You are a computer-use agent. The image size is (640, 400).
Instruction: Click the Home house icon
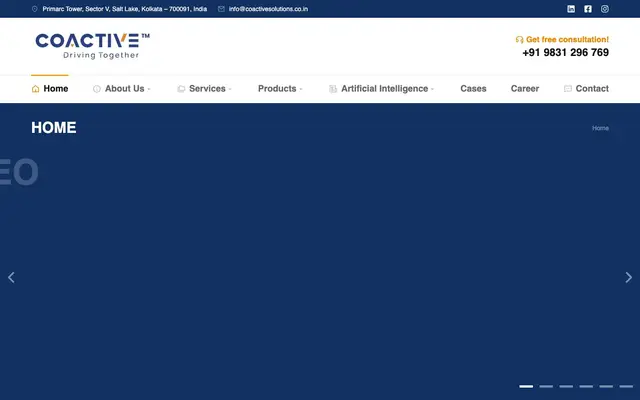click(x=36, y=89)
